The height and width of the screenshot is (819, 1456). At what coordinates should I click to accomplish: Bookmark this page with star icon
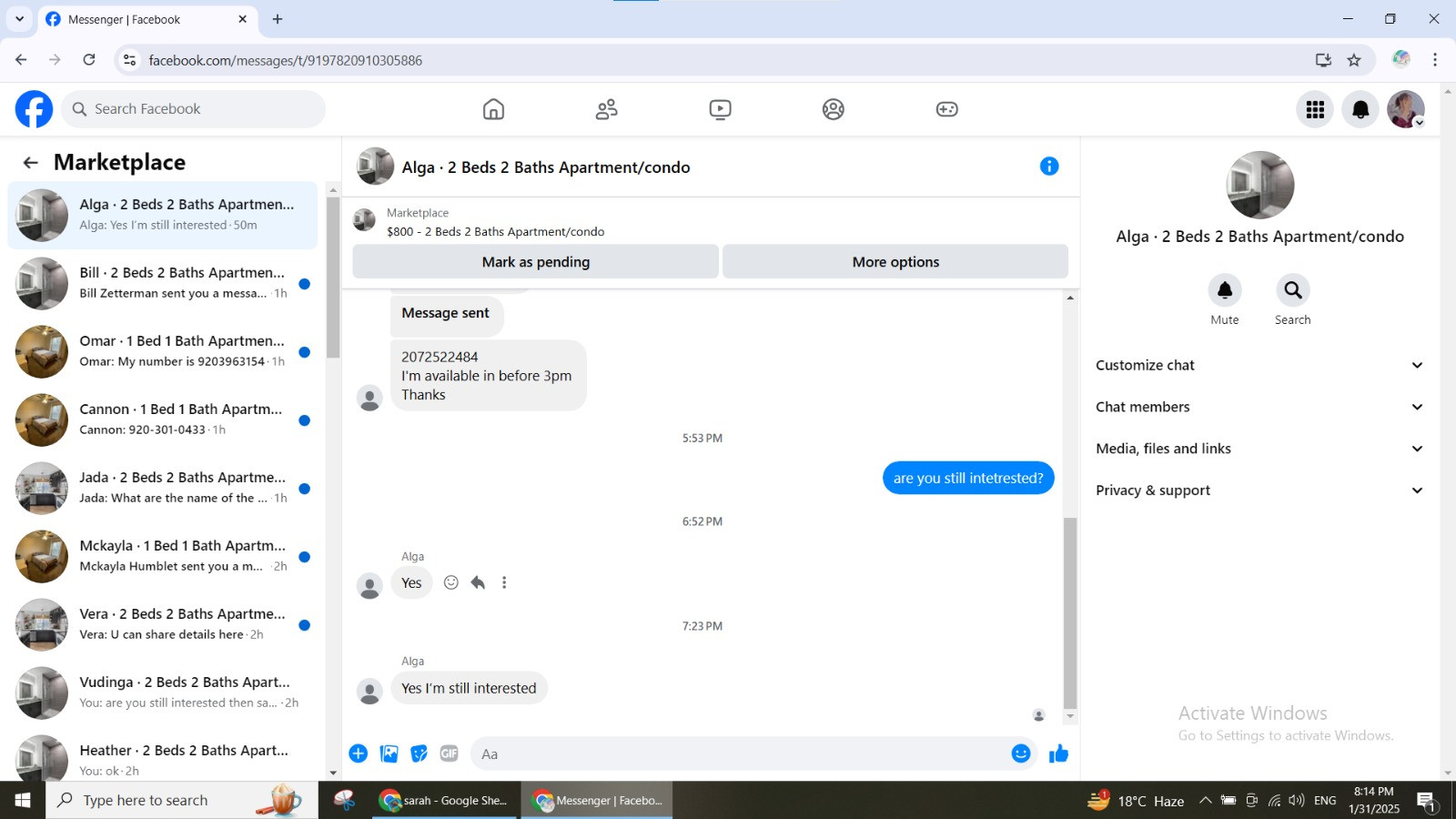coord(1354,60)
